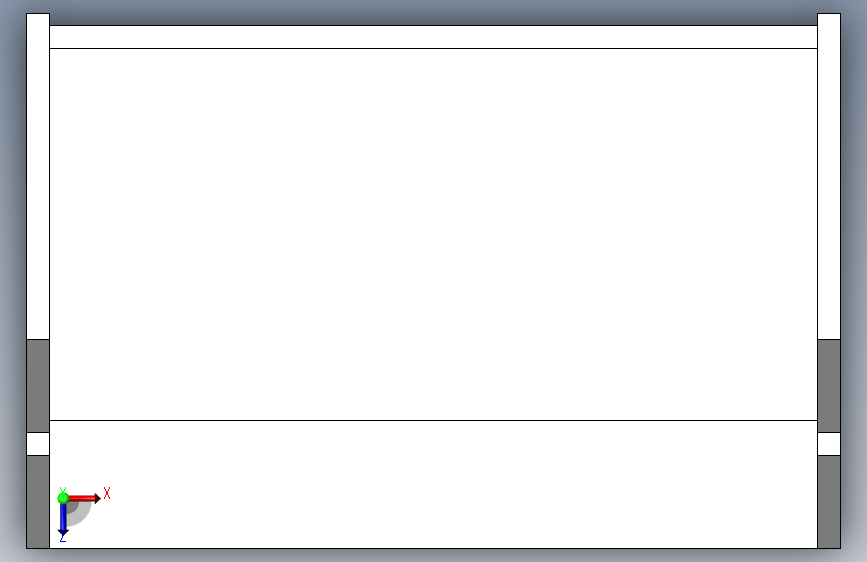The width and height of the screenshot is (867, 562).
Task: Click the triad's gray quarter-circle plane
Action: point(79,512)
